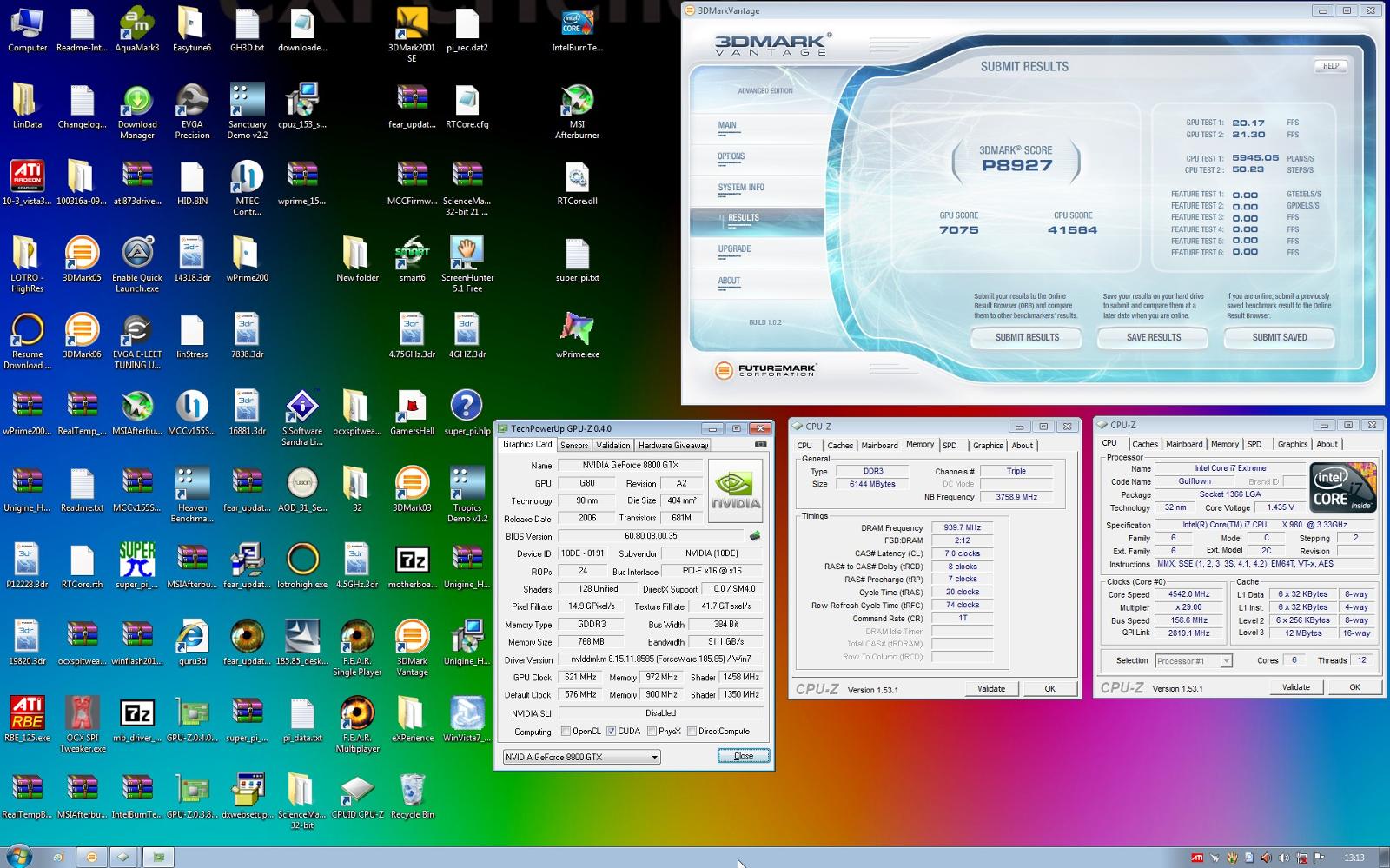The height and width of the screenshot is (868, 1390).
Task: Open the super_pi.hlp help file
Action: tap(467, 414)
